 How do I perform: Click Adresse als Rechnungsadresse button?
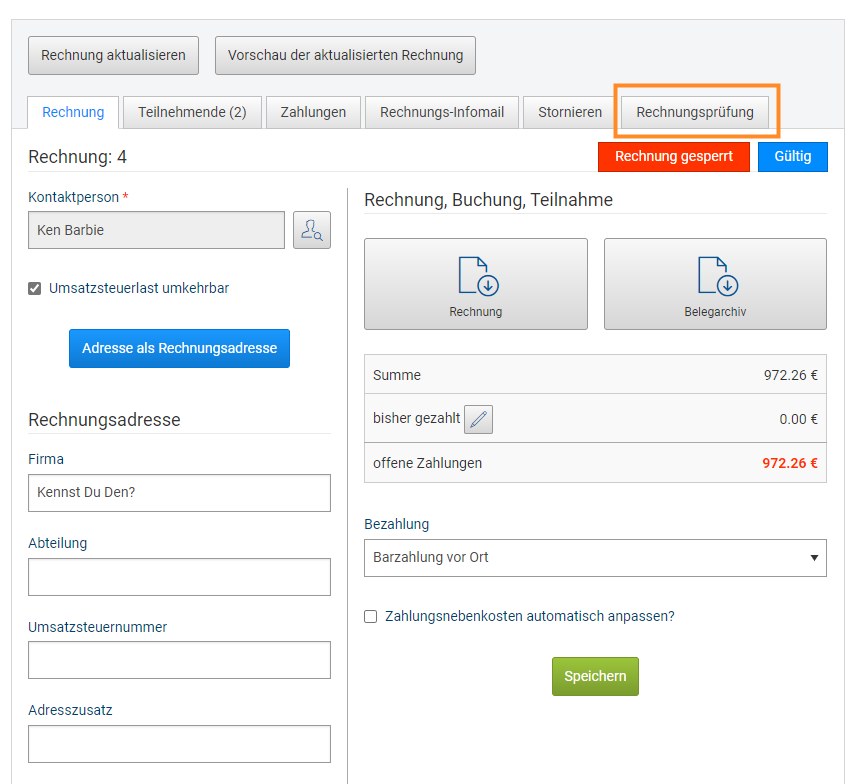tap(179, 349)
